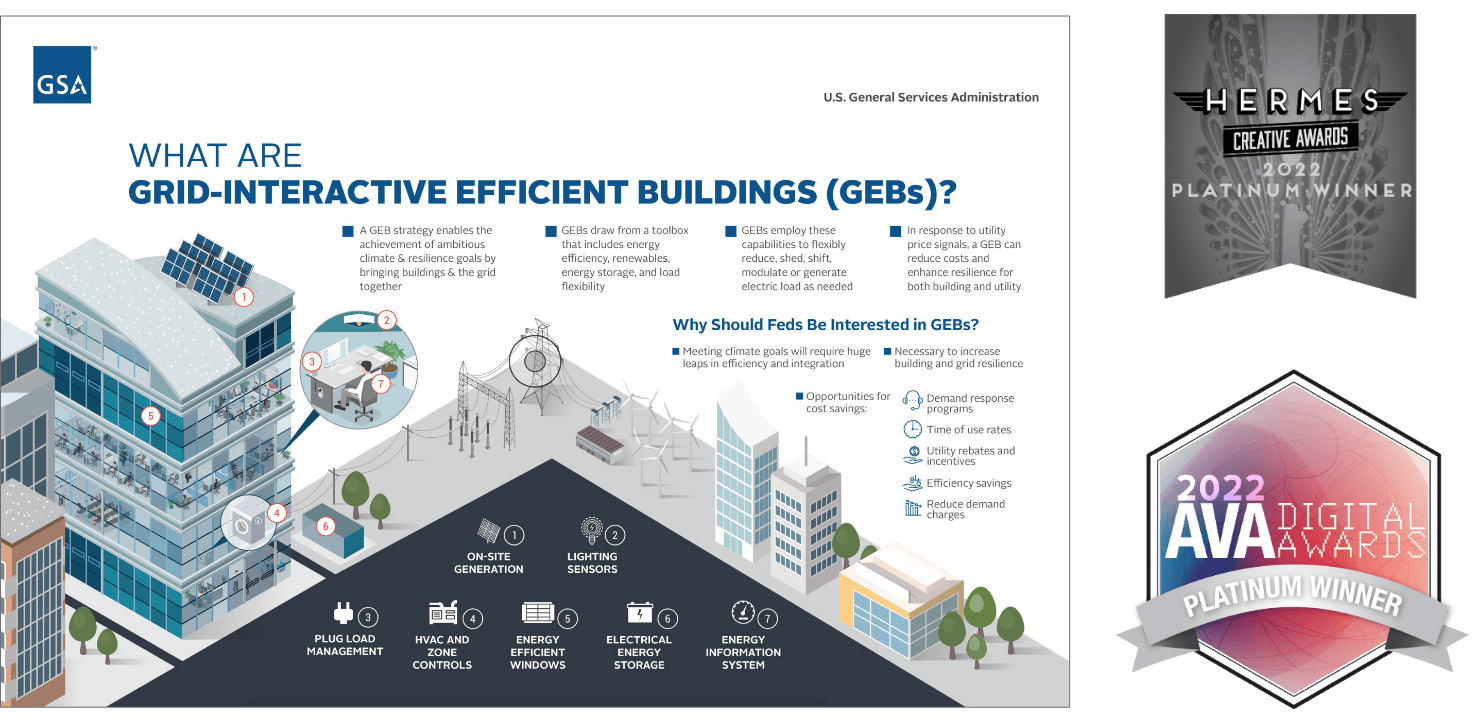Click white circled 7 beside Energy Information System
The height and width of the screenshot is (726, 1484).
(x=767, y=618)
